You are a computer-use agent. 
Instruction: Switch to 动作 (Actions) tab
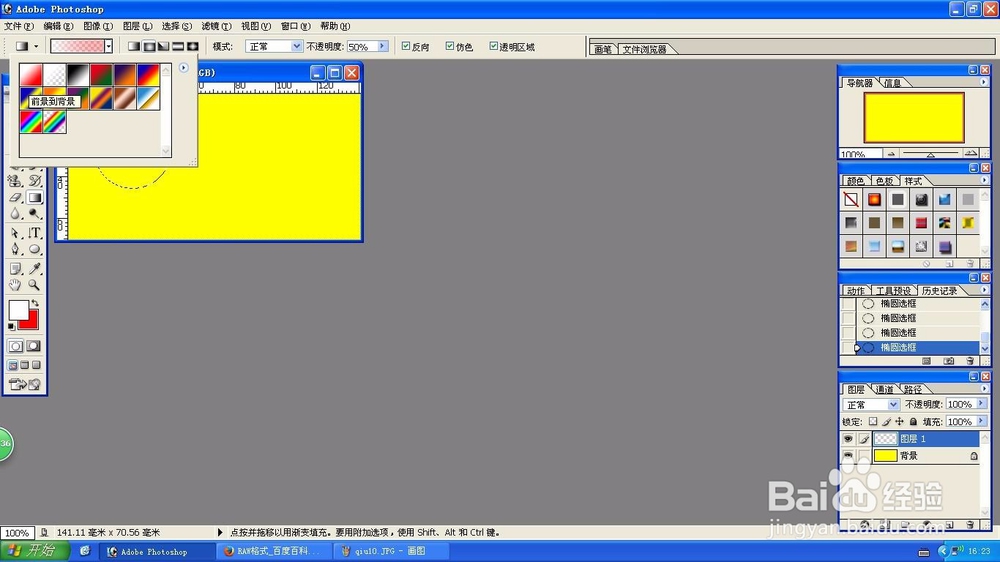[x=855, y=291]
